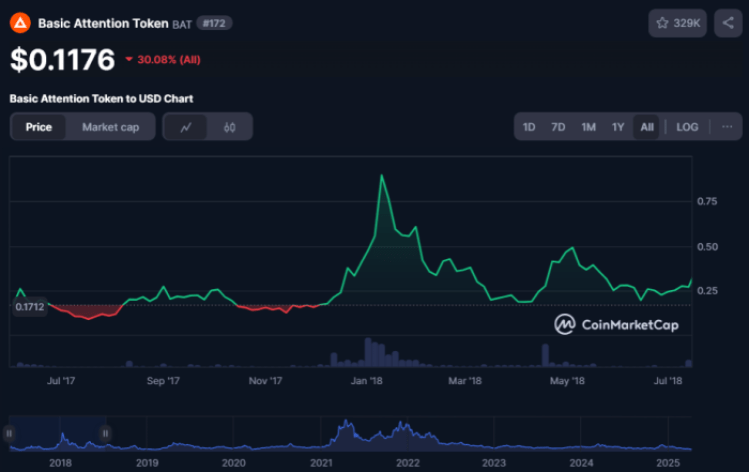Viewport: 749px width, 472px height.
Task: Select the 1D time range
Action: pyautogui.click(x=530, y=127)
